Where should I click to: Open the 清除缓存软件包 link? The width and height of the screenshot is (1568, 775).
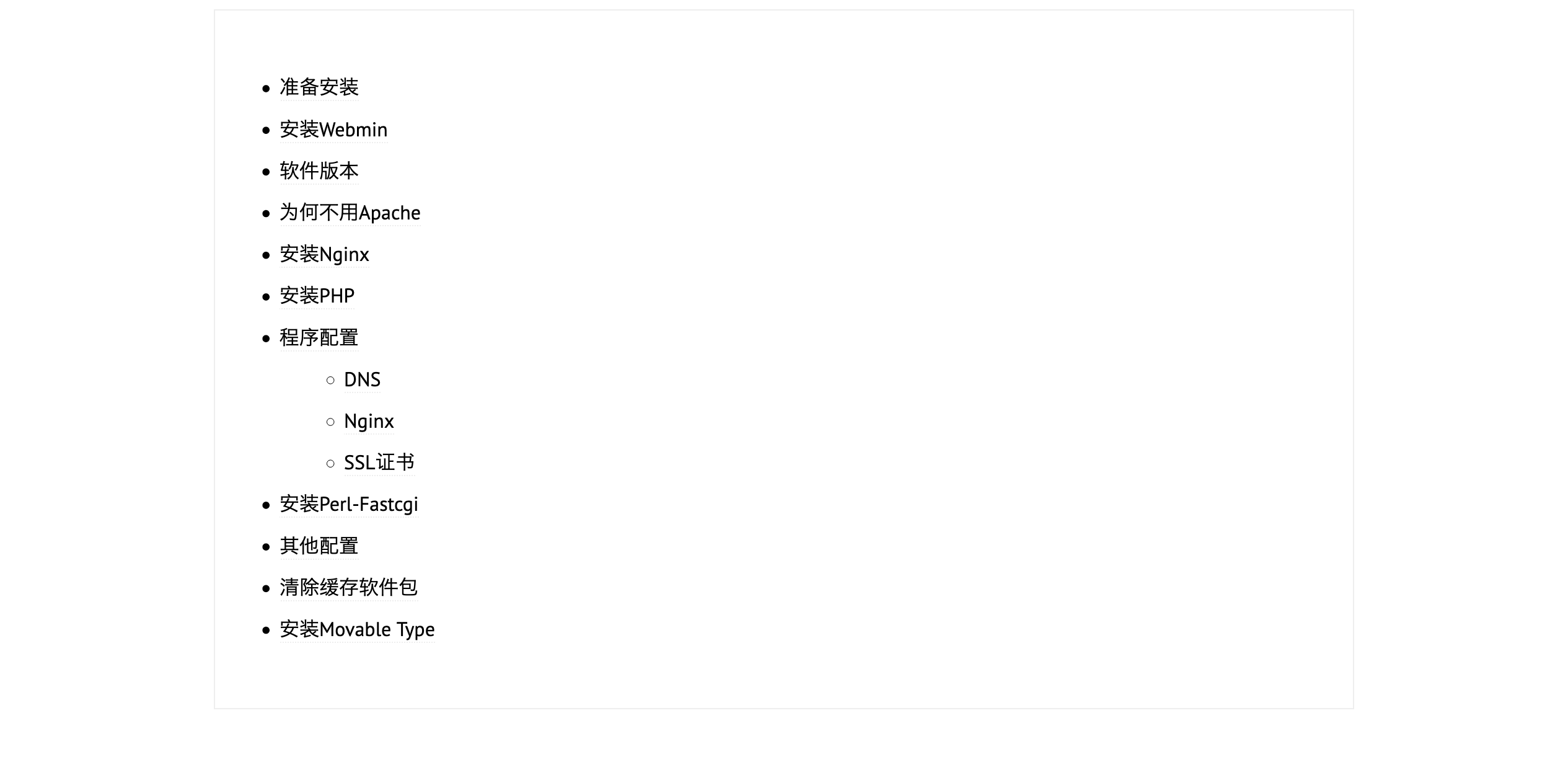point(348,588)
